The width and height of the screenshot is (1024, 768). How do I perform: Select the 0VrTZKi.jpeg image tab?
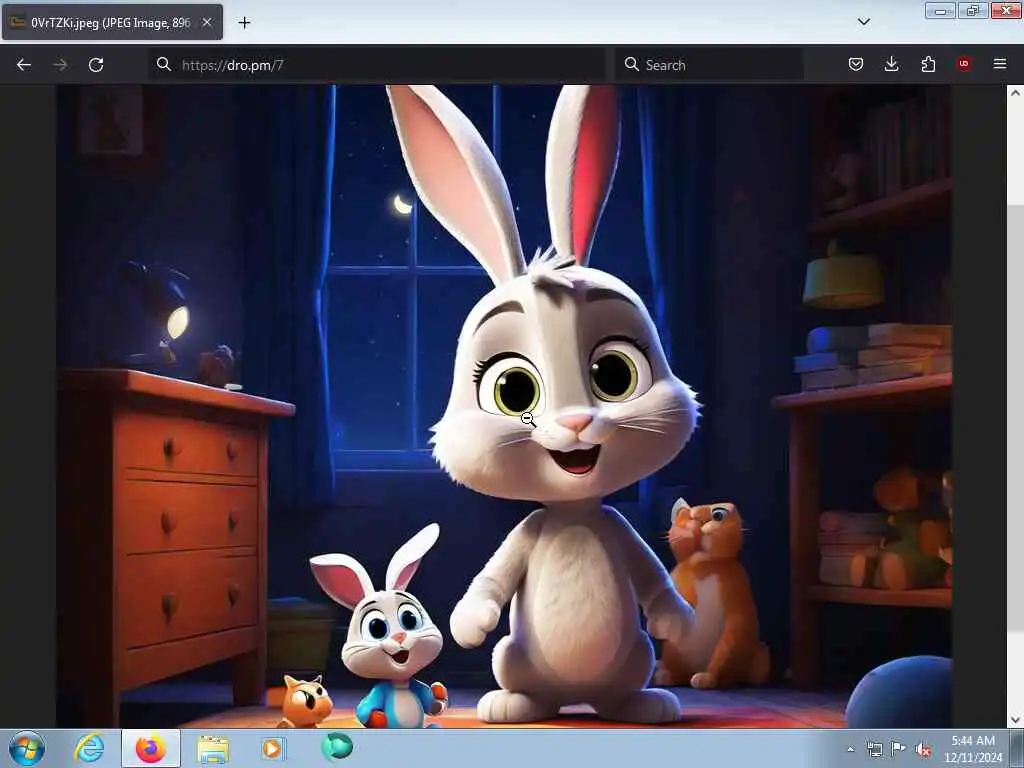112,23
